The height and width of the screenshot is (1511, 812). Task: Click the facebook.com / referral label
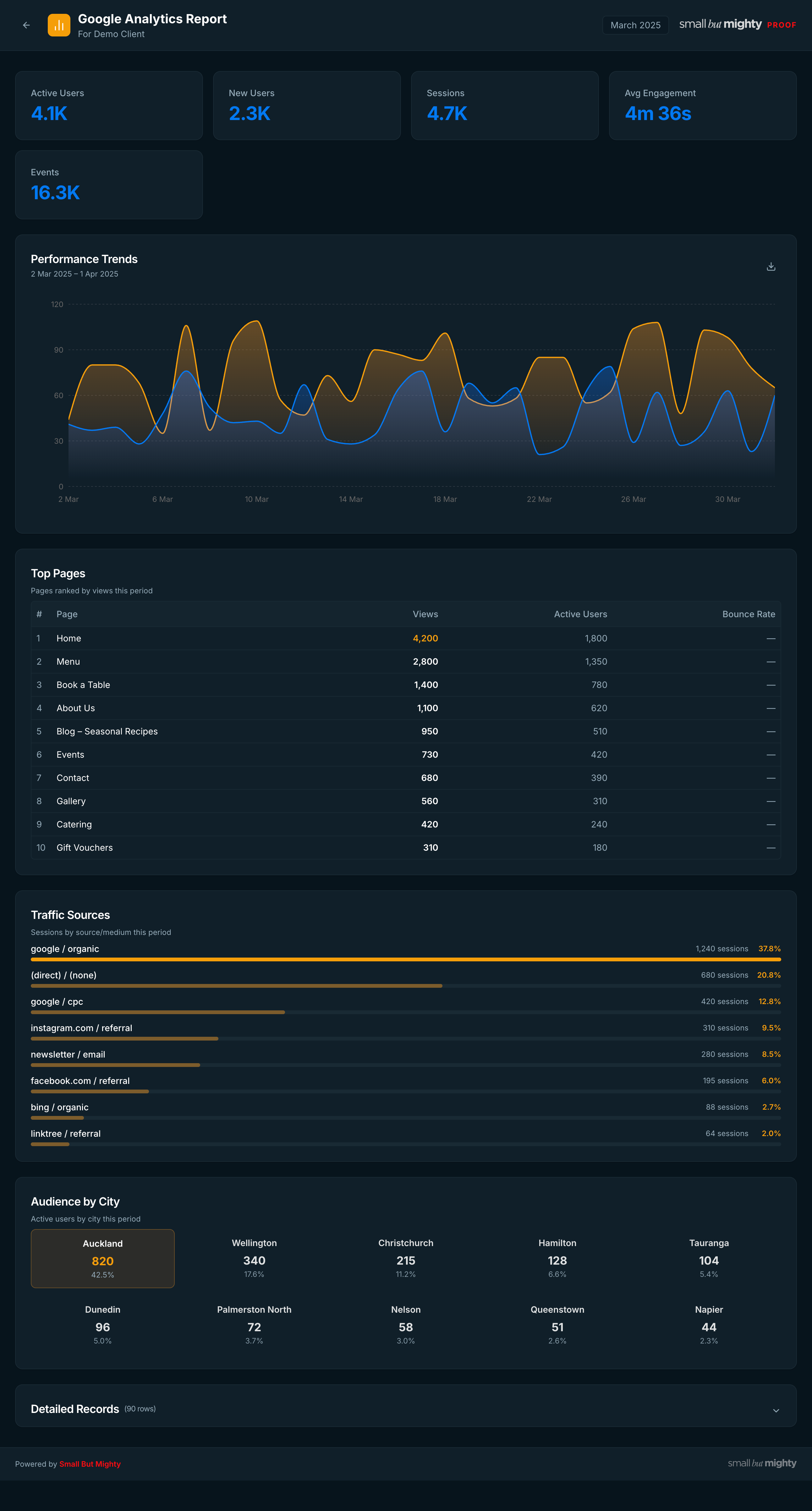(80, 1080)
